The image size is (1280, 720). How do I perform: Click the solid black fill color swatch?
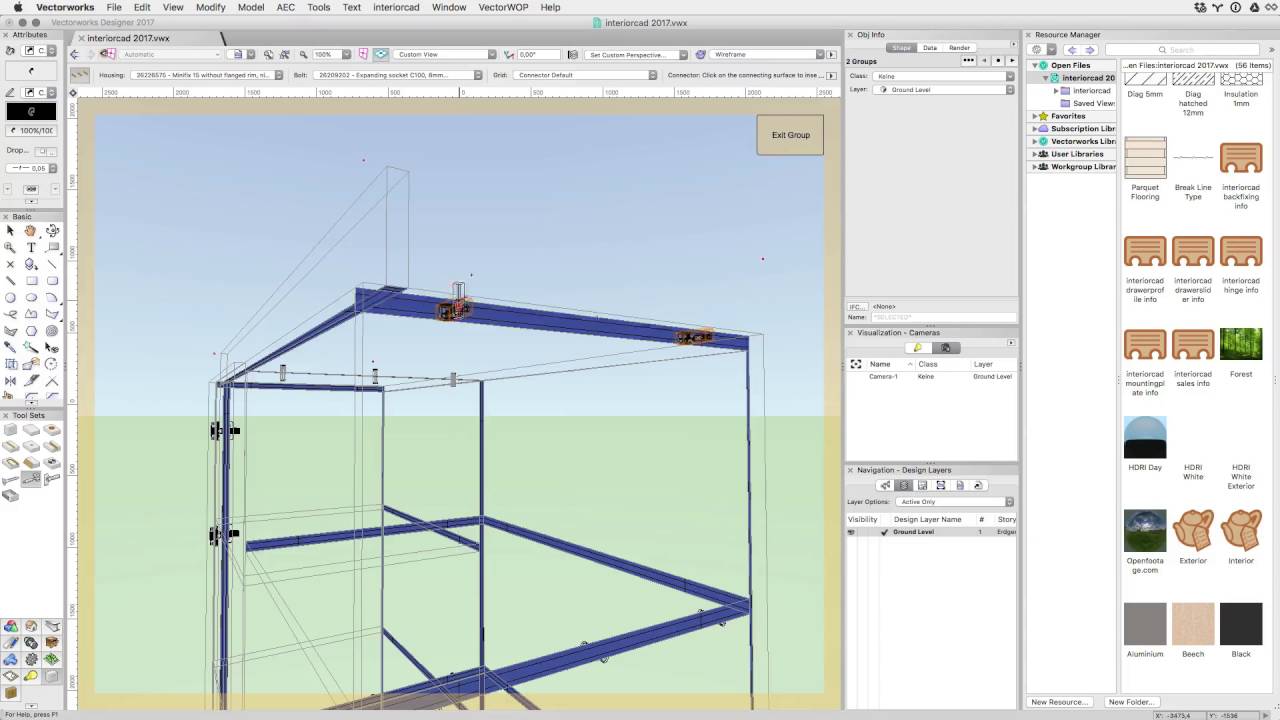click(x=31, y=112)
